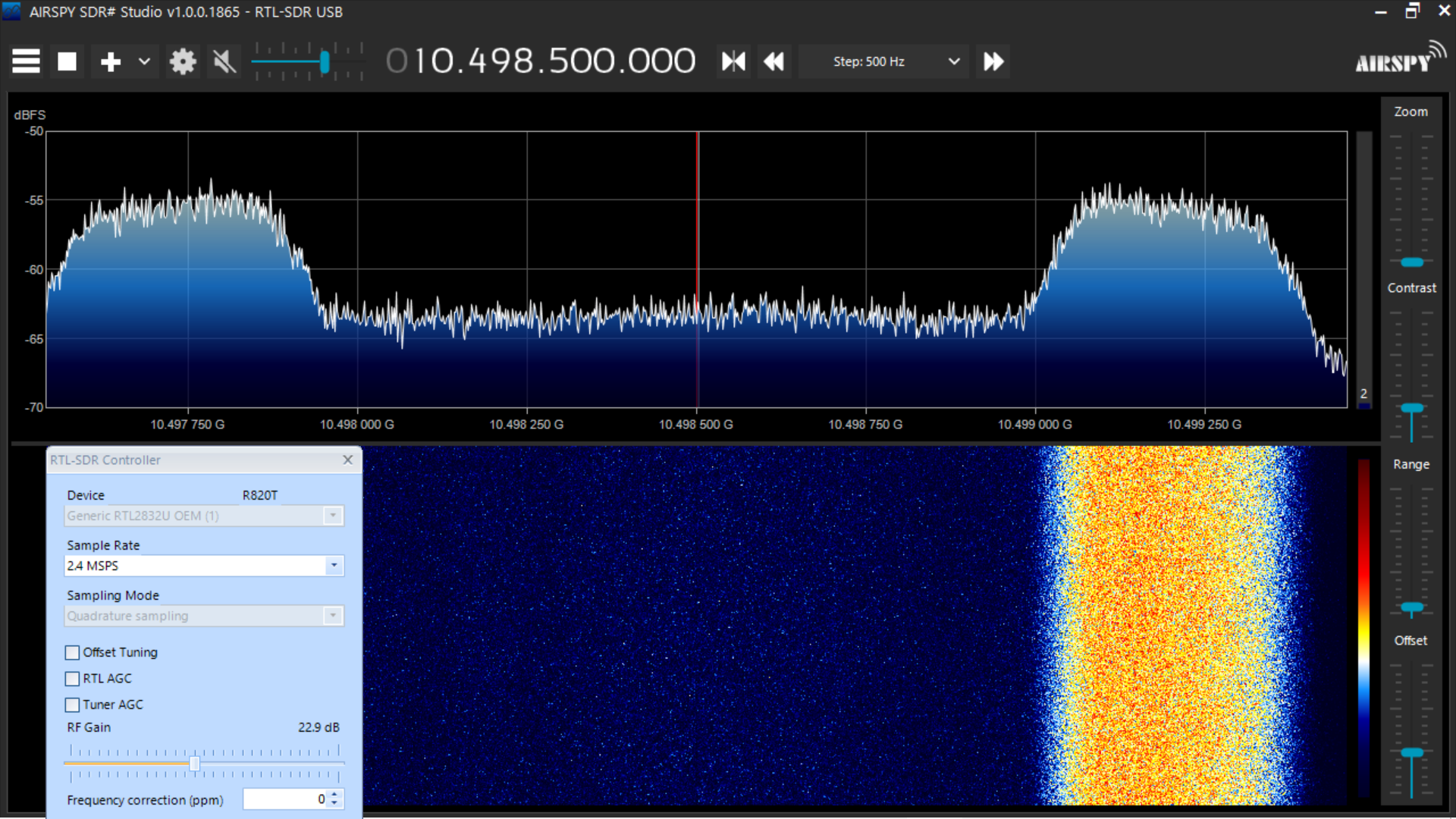Click the spectrum vertical scrollbar at right
Image resolution: width=1456 pixels, height=819 pixels.
coord(1363,269)
